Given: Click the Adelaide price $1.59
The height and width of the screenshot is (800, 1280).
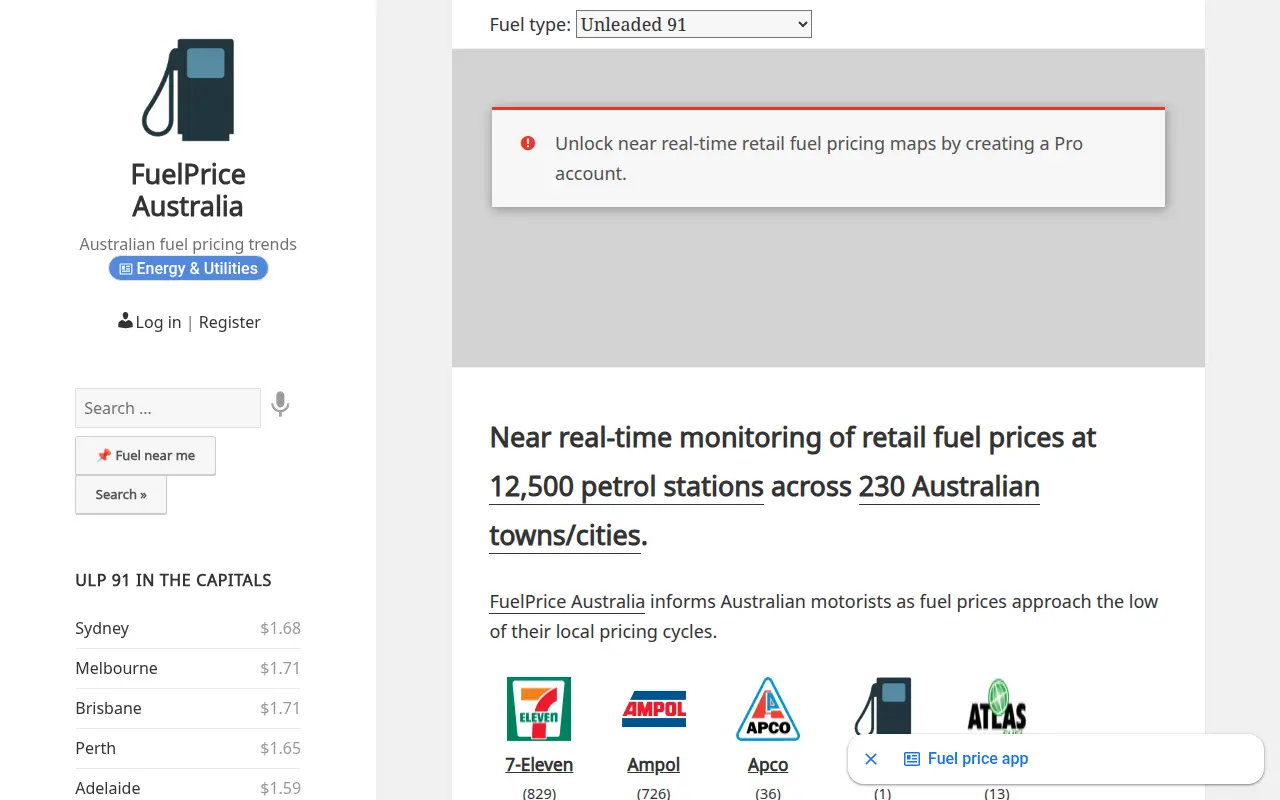Looking at the screenshot, I should pos(280,788).
